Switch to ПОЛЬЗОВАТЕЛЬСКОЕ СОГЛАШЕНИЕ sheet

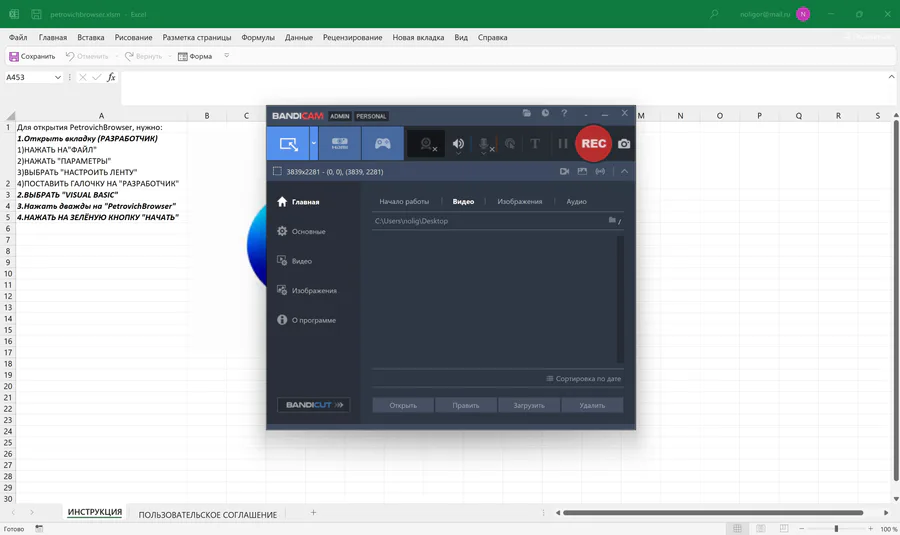pos(208,514)
